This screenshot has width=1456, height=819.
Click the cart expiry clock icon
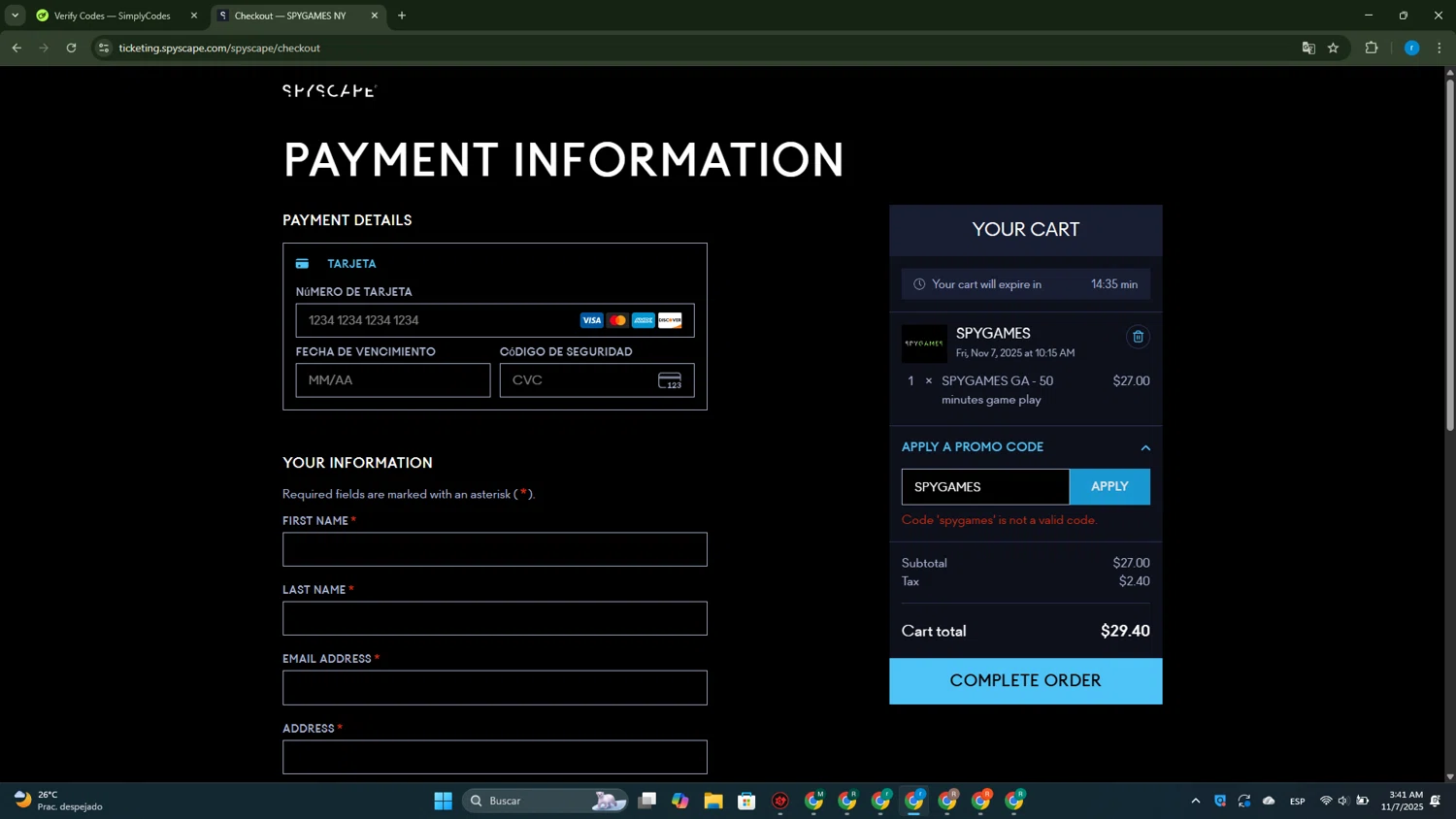coord(919,284)
